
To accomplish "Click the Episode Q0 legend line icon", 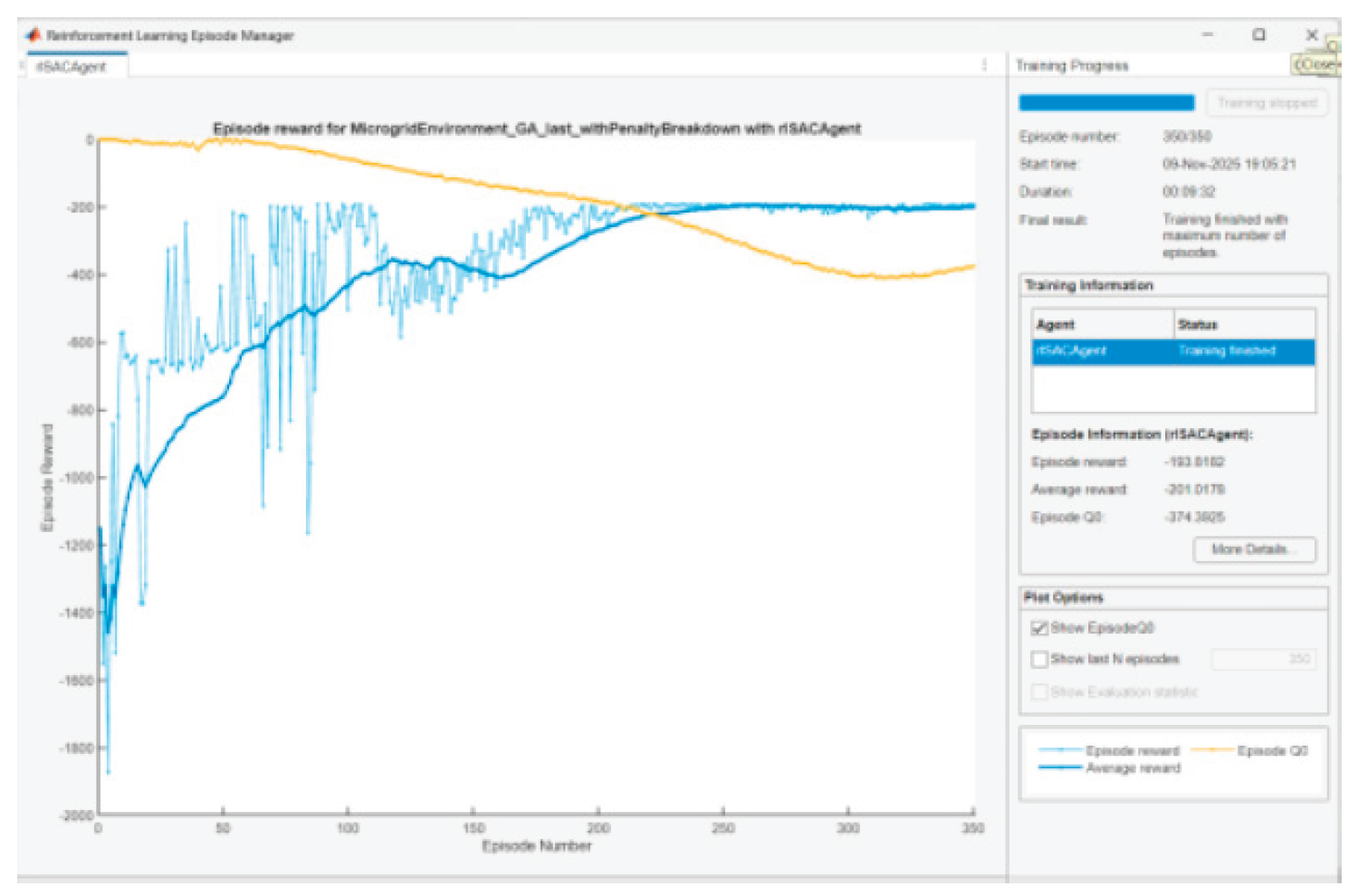I will (x=1212, y=750).
